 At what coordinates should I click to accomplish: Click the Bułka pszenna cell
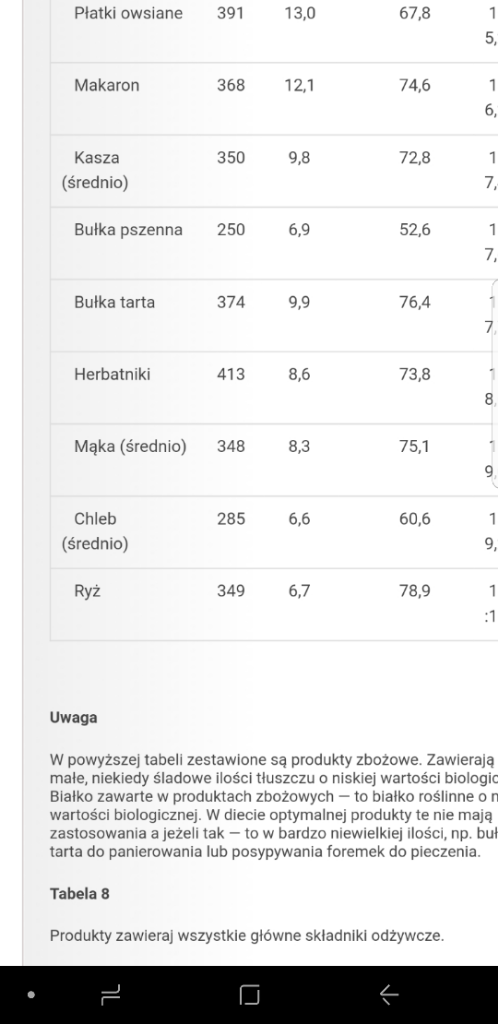point(128,230)
